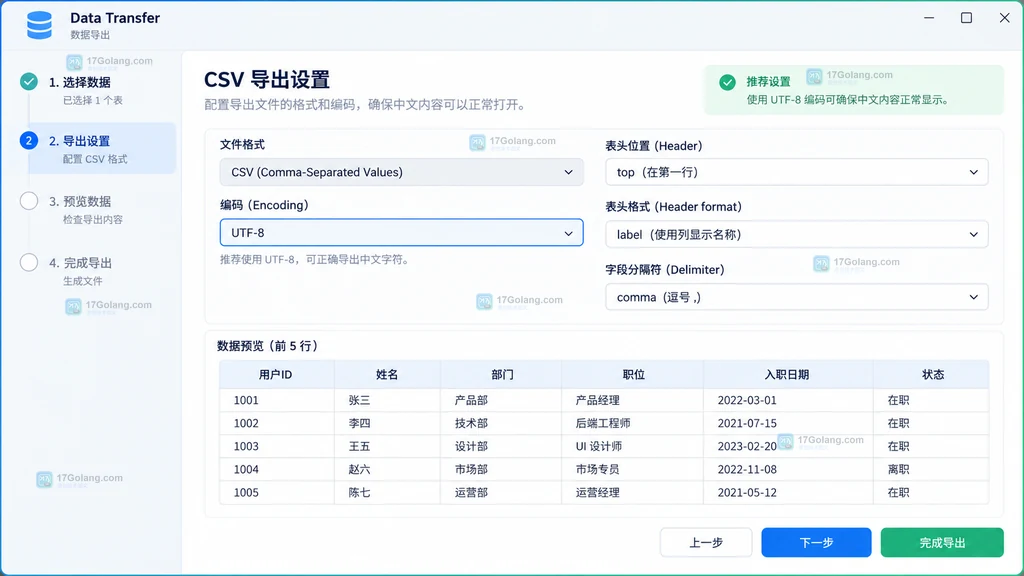Click the date 2022-11-08
This screenshot has width=1024, height=576.
747,470
